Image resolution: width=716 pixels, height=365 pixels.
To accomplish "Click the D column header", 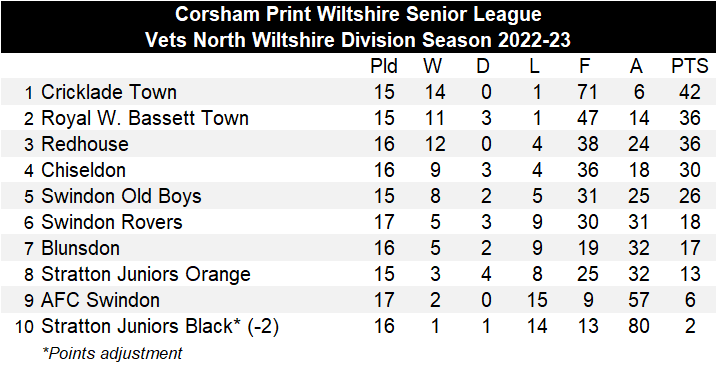I will (483, 66).
